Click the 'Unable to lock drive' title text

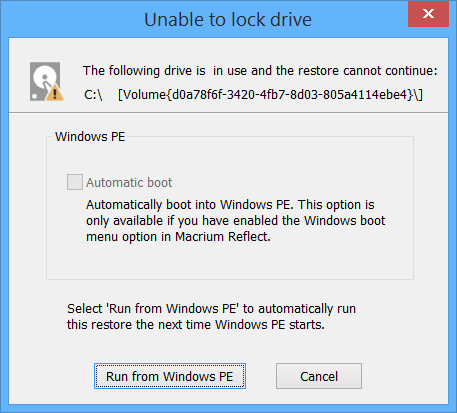[x=228, y=19]
